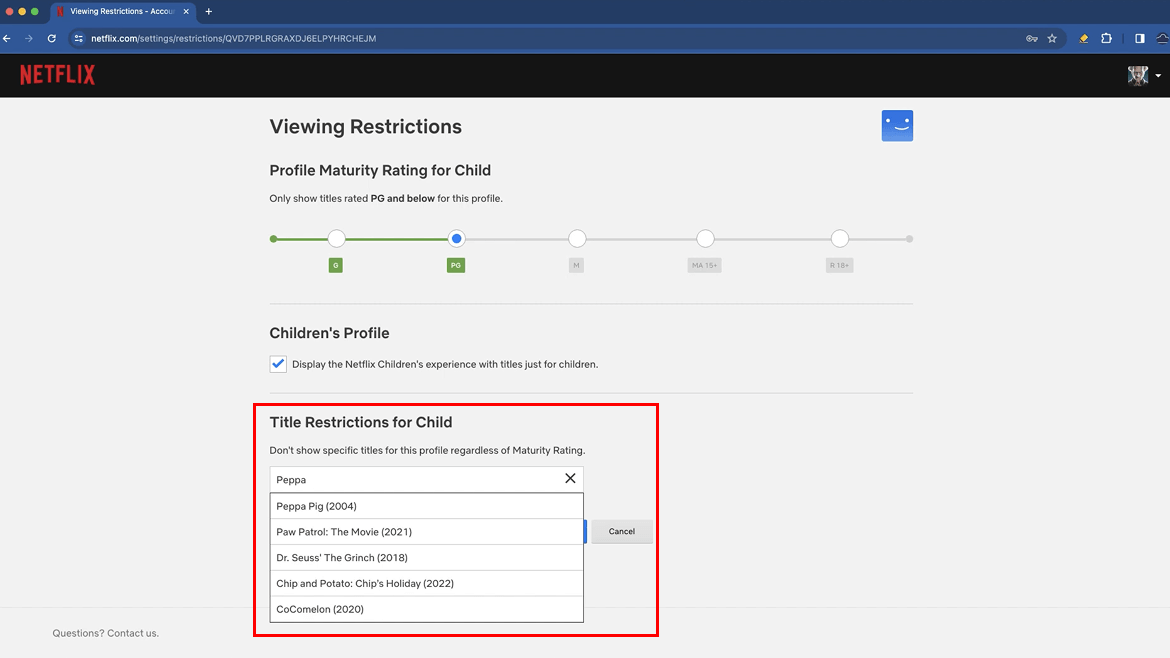Click the Child profile avatar icon
This screenshot has width=1170, height=658.
point(896,125)
